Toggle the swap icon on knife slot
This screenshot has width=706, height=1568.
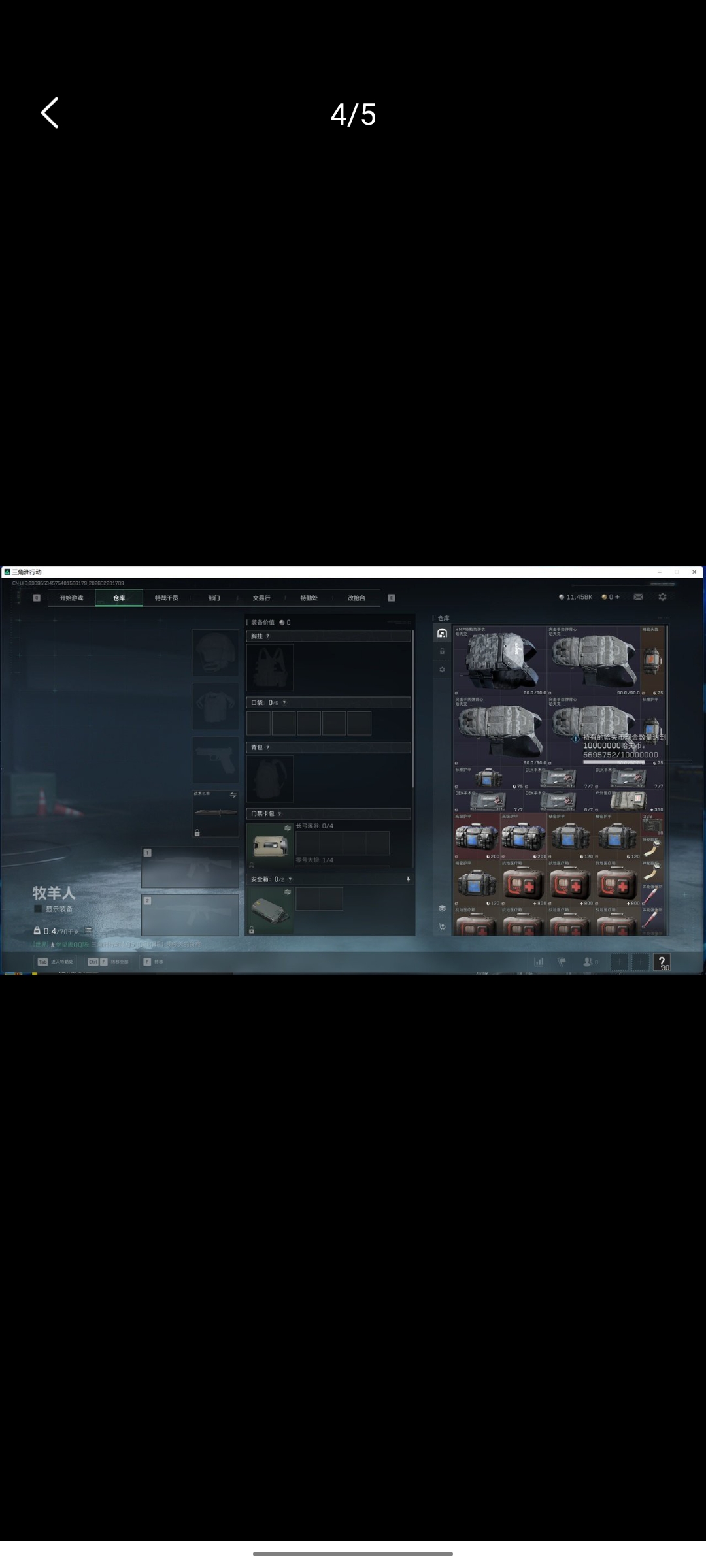click(x=233, y=795)
